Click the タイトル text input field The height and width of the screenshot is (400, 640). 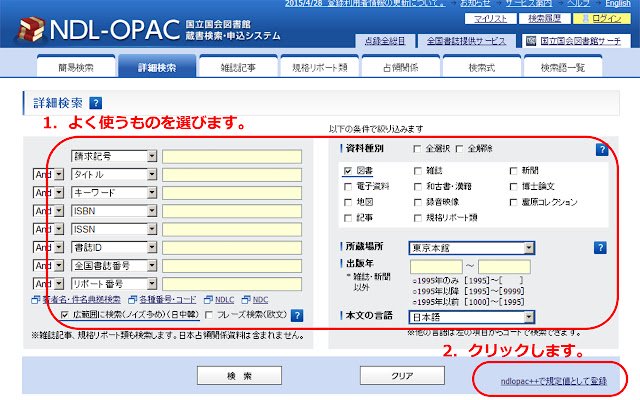click(x=232, y=175)
